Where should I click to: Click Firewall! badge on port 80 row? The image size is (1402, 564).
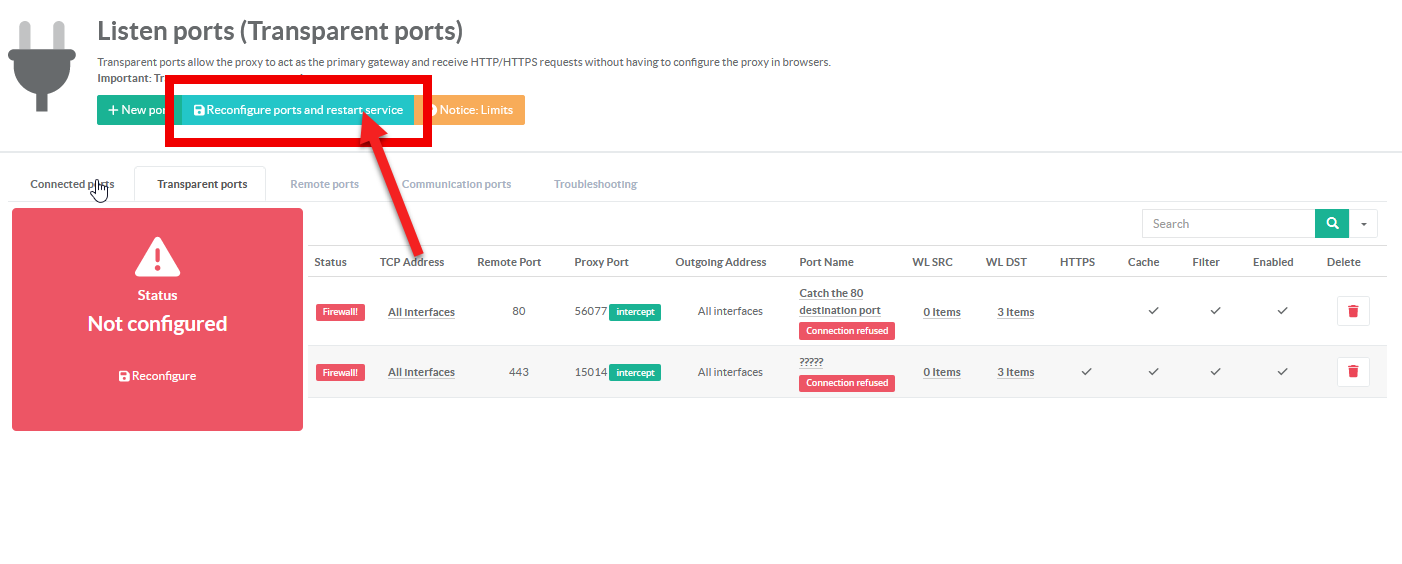pyautogui.click(x=340, y=312)
